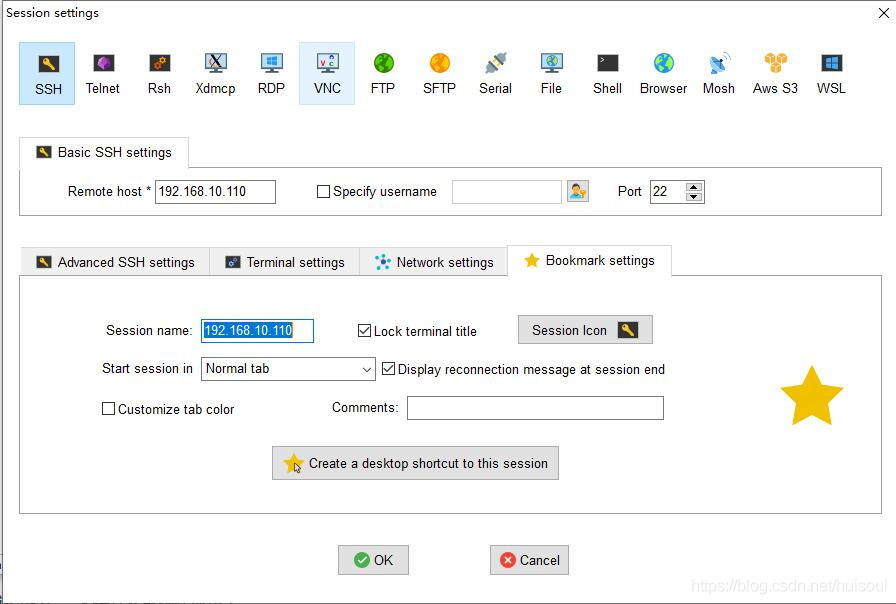Select the FTP session icon
Image resolution: width=896 pixels, height=604 pixels.
pyautogui.click(x=383, y=73)
